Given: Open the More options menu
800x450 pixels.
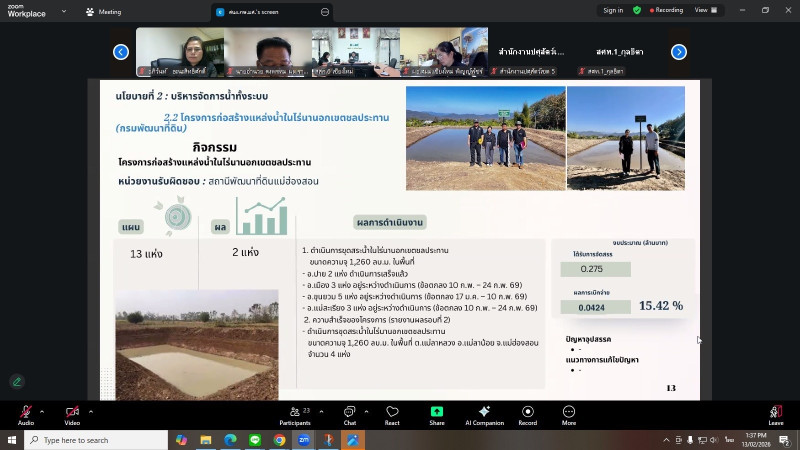Looking at the screenshot, I should tap(569, 413).
